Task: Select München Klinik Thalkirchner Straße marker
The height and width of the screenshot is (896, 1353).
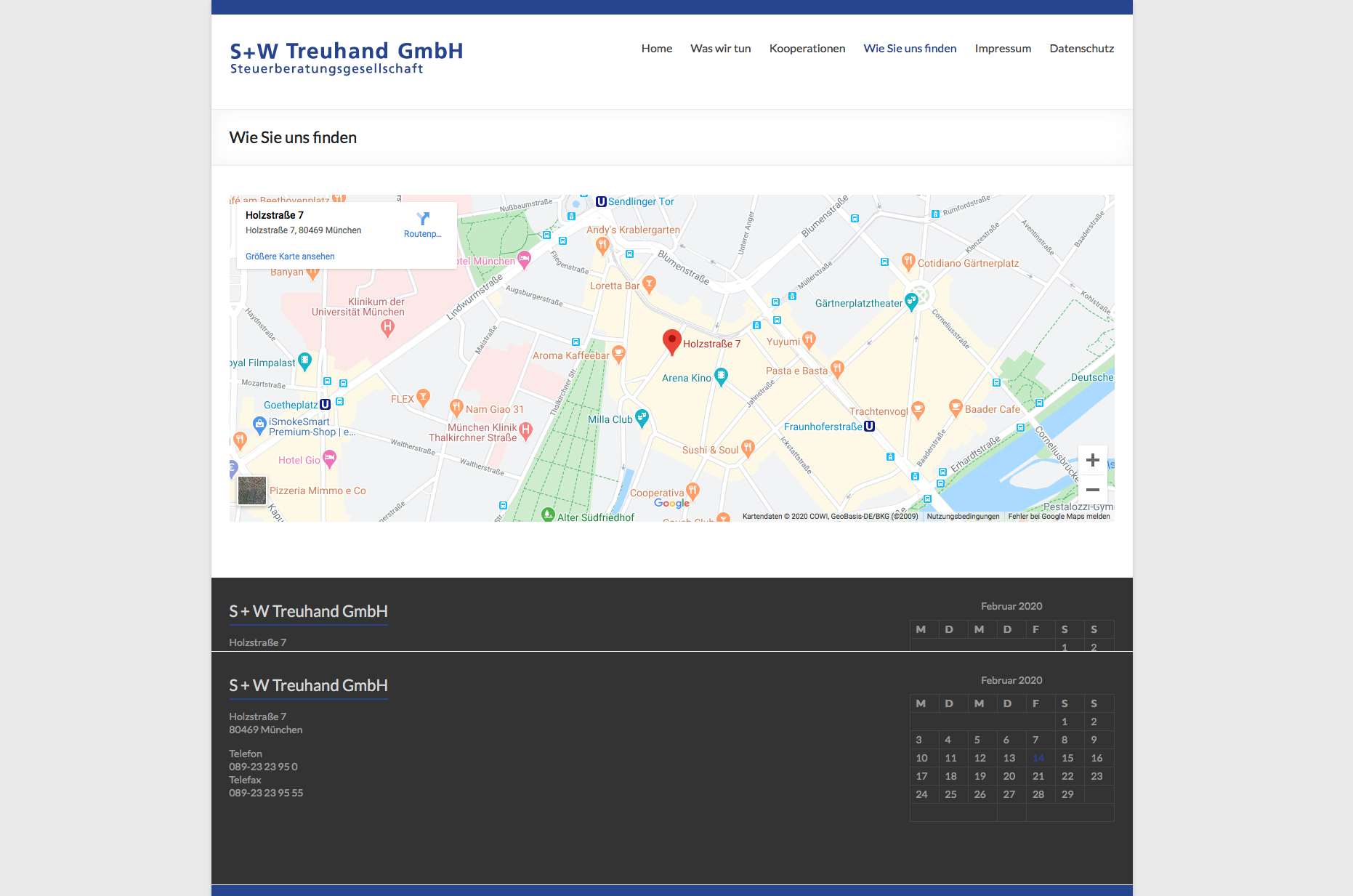Action: 526,430
